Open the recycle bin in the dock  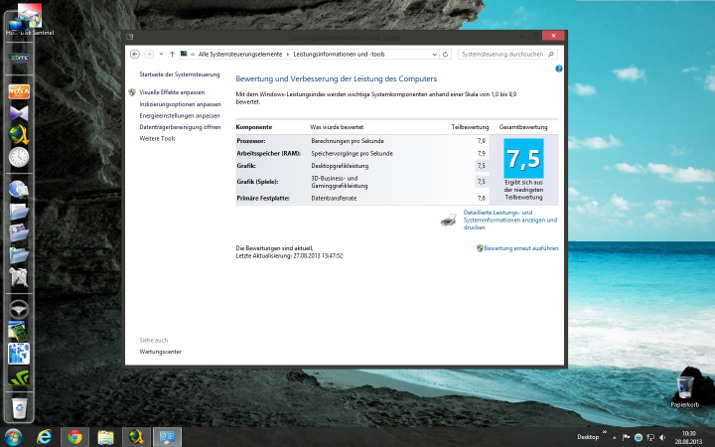click(x=19, y=407)
